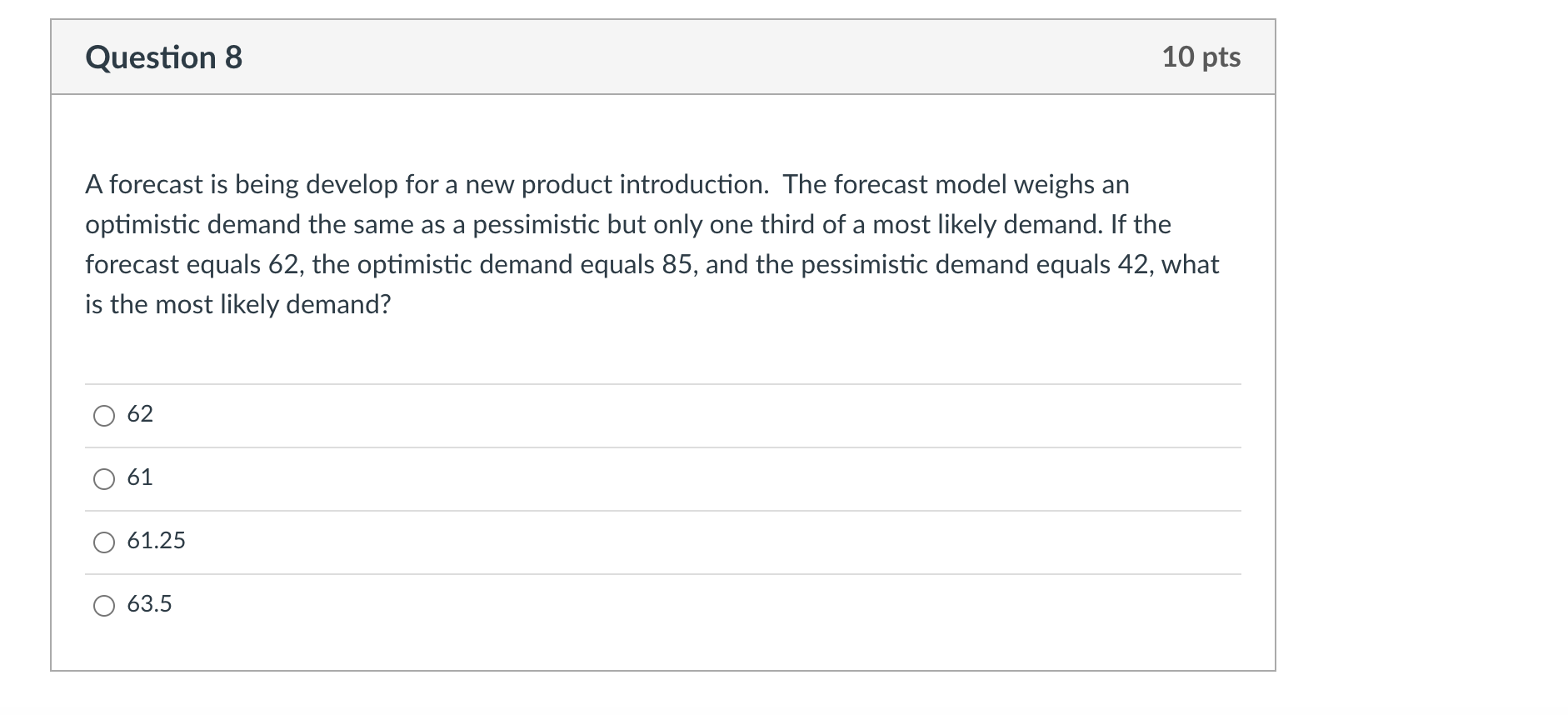Click the label text 61.25
The image size is (1568, 715).
(157, 541)
